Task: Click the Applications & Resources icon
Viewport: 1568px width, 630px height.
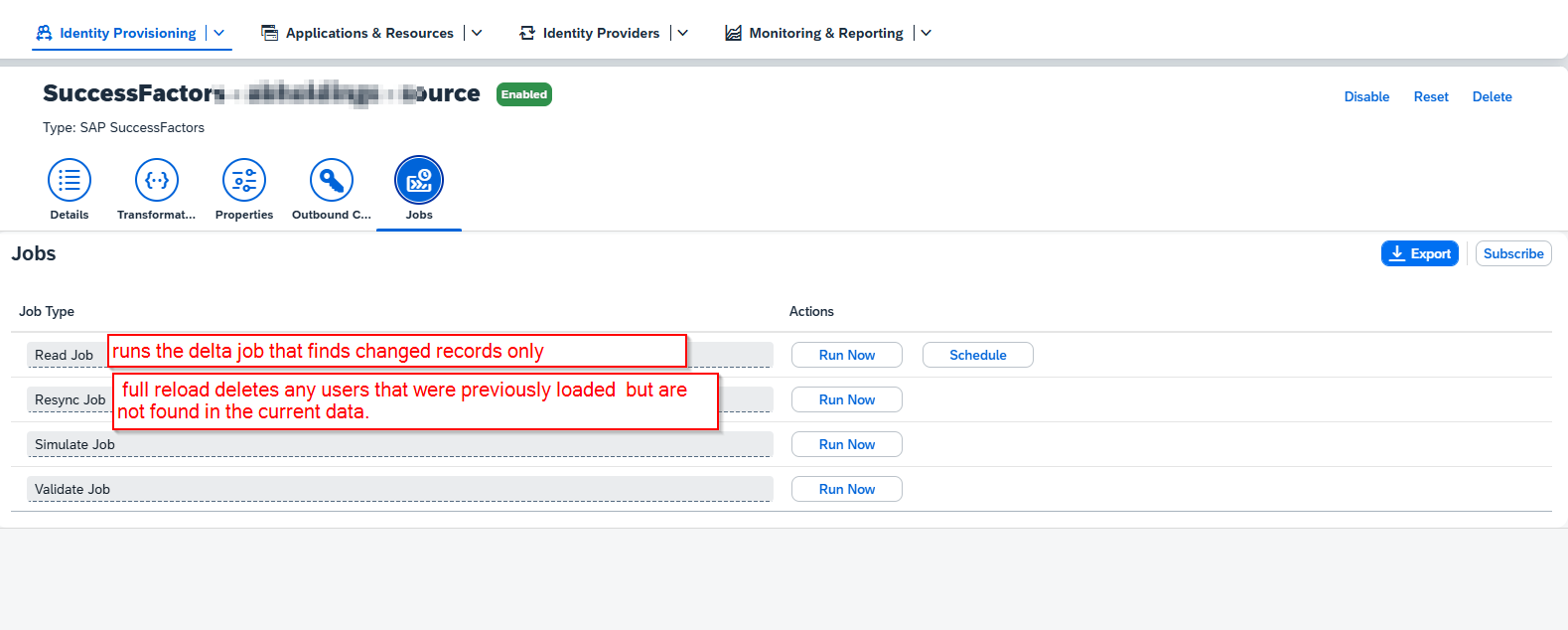Action: (x=269, y=33)
